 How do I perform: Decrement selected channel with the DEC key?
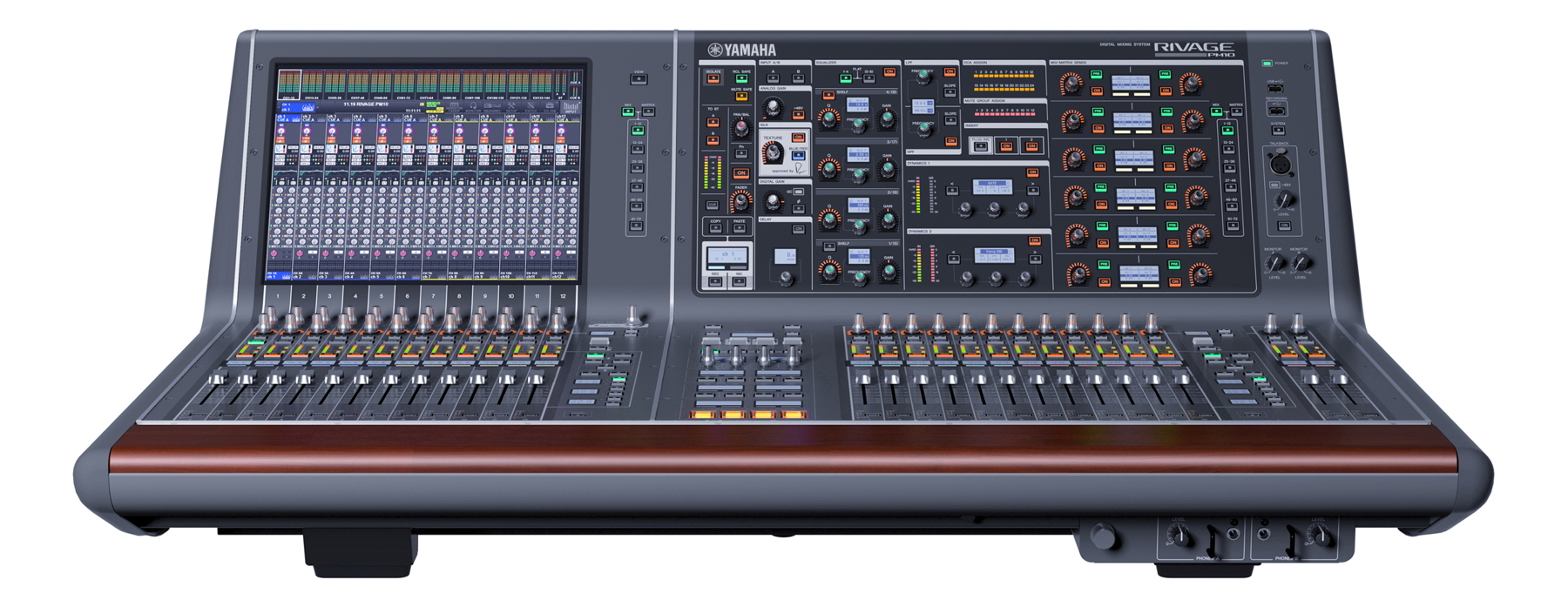(715, 281)
